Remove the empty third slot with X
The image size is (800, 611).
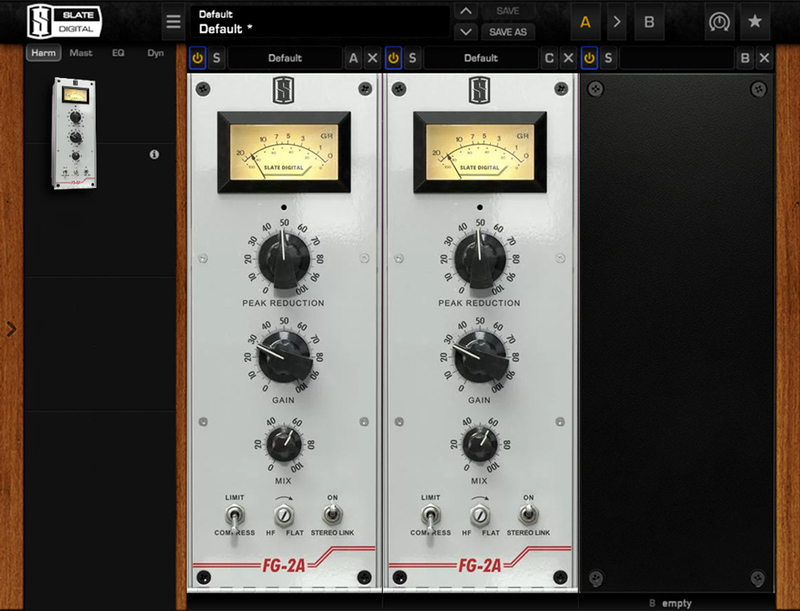tap(764, 58)
